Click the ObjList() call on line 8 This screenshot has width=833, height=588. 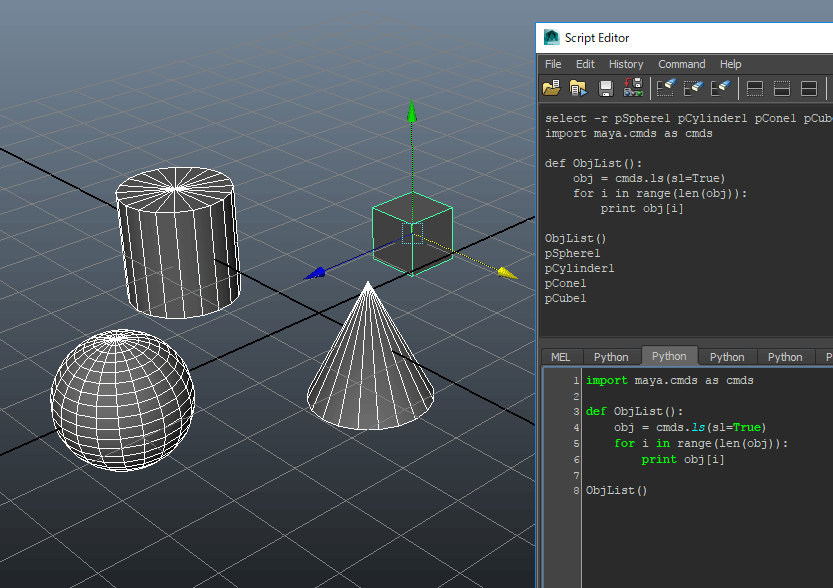click(x=616, y=490)
